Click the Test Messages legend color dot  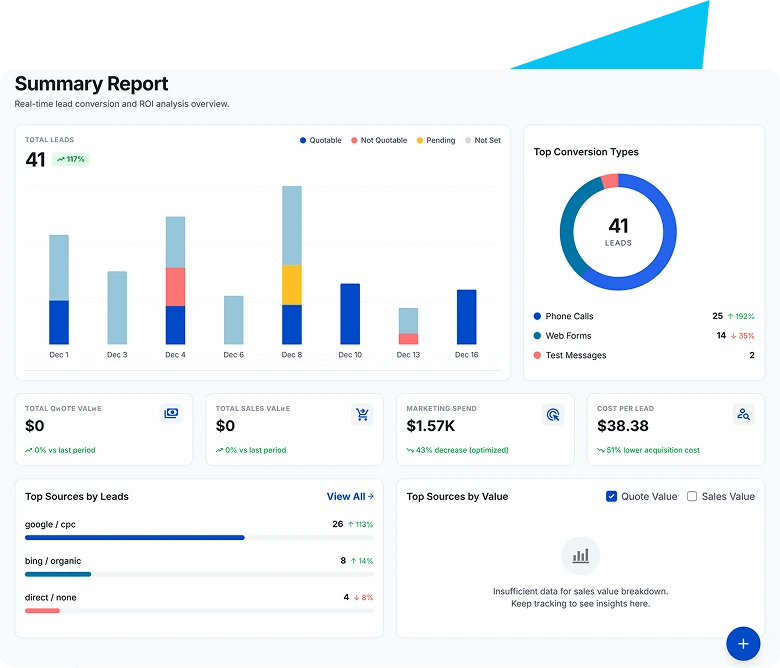point(537,355)
